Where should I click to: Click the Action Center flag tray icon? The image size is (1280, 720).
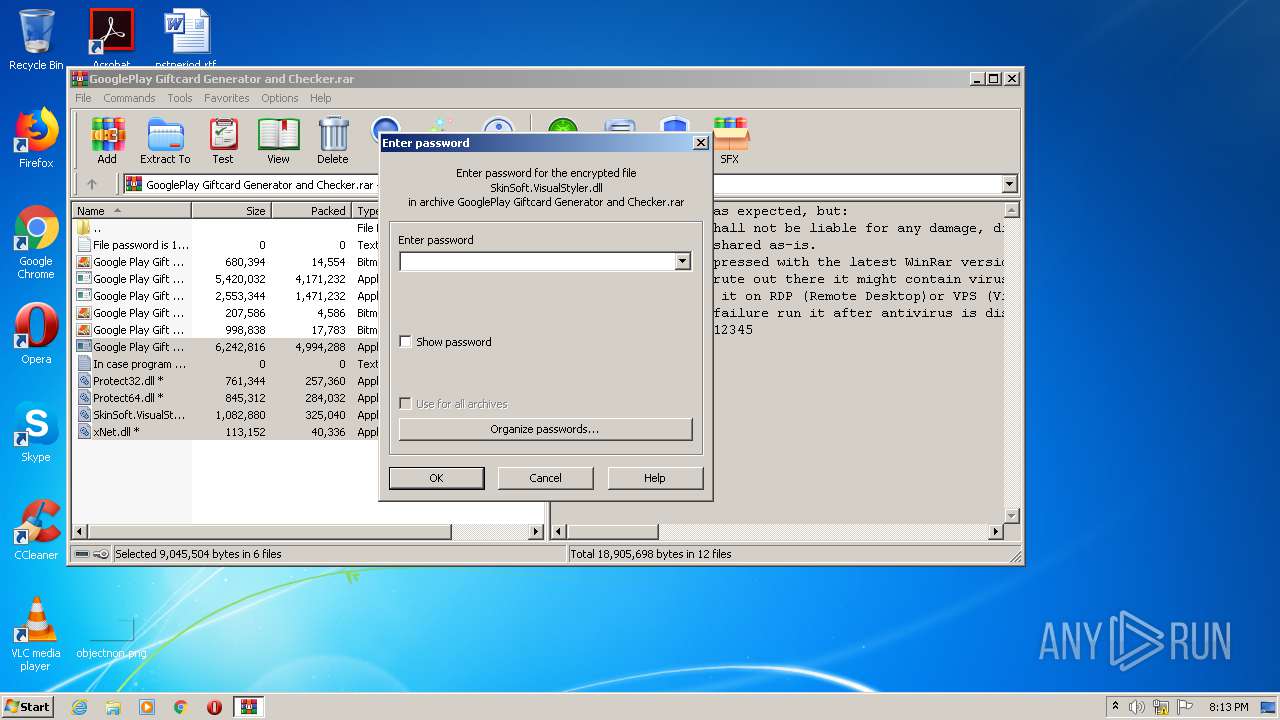point(1186,707)
